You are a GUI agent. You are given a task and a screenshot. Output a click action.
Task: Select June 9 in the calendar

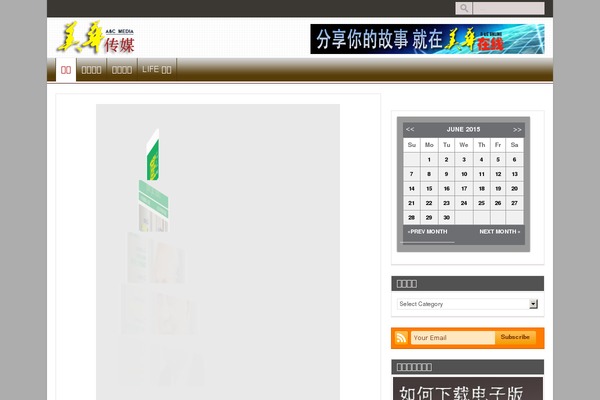[x=446, y=174]
